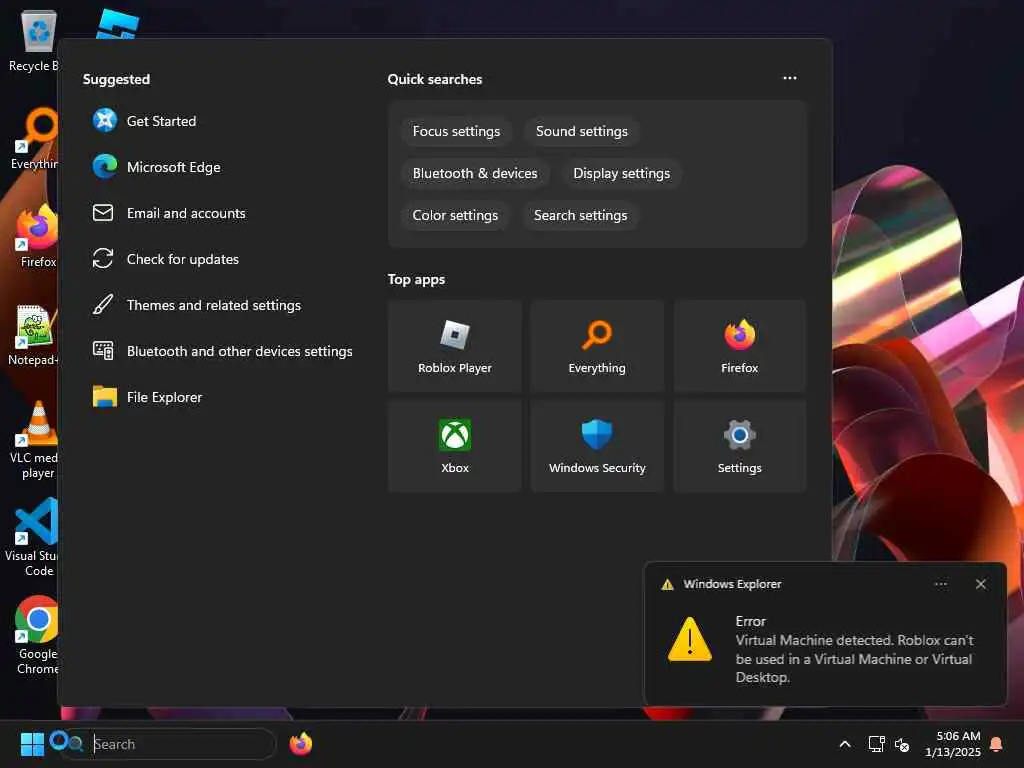Choose Search settings quick search

pos(580,215)
